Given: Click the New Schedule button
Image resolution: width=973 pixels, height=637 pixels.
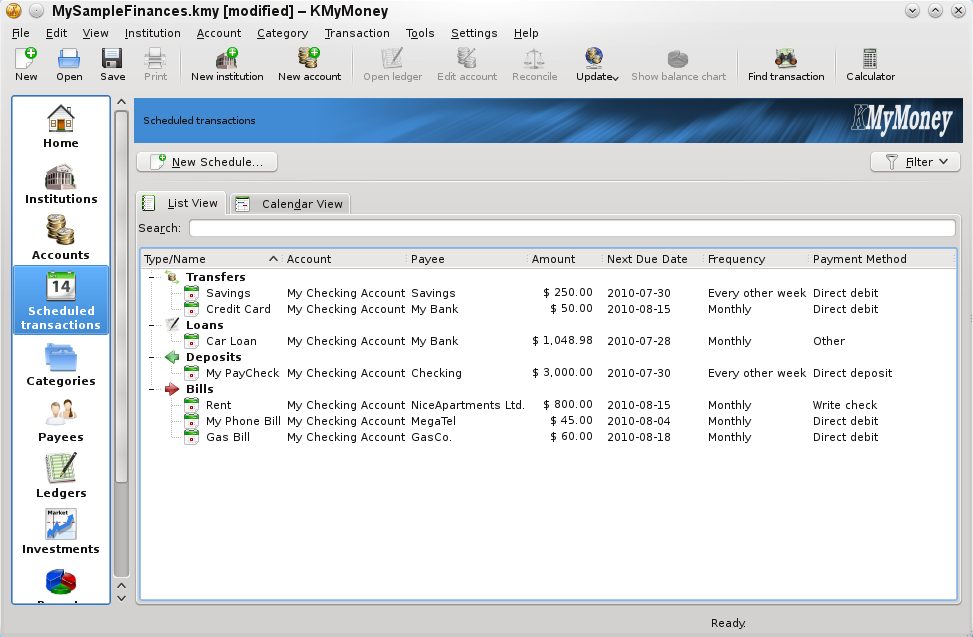Looking at the screenshot, I should pos(207,161).
